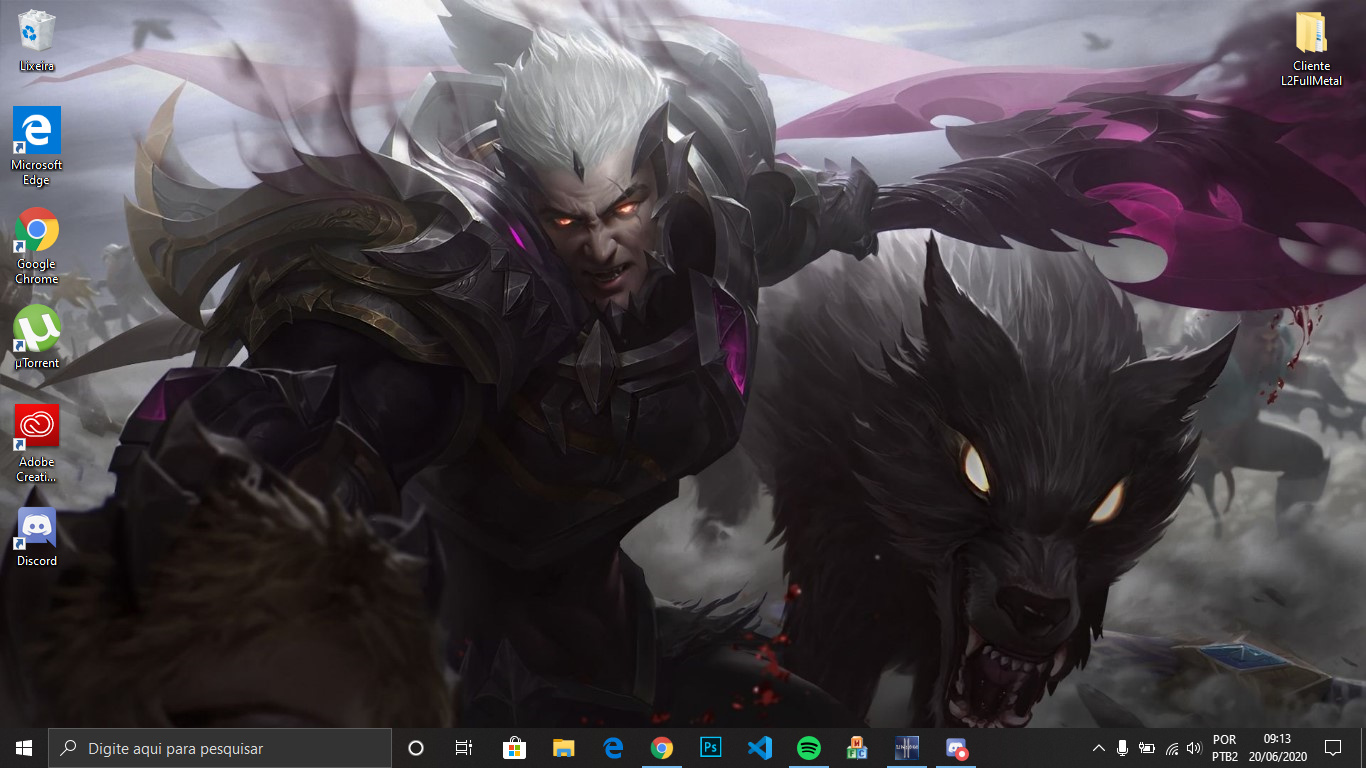
Task: Open File Explorer from the taskbar
Action: point(564,748)
